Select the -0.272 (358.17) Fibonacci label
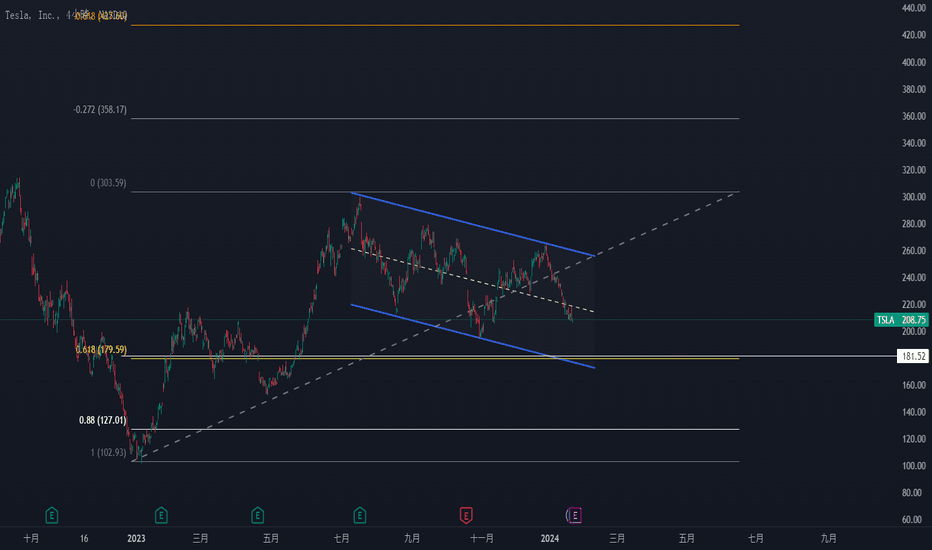Viewport: 932px width, 550px height. pyautogui.click(x=100, y=109)
